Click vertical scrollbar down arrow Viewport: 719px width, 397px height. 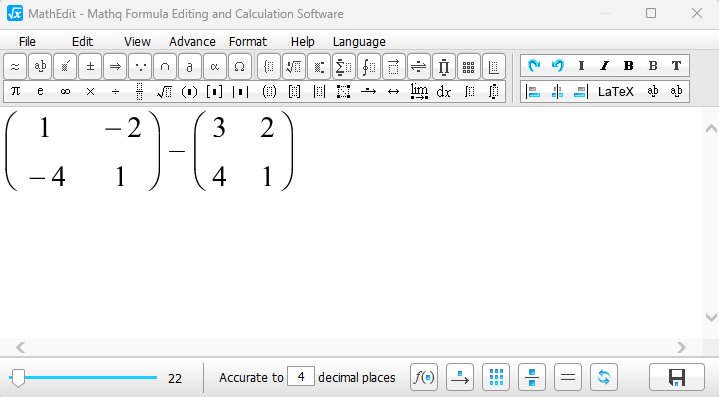711,317
